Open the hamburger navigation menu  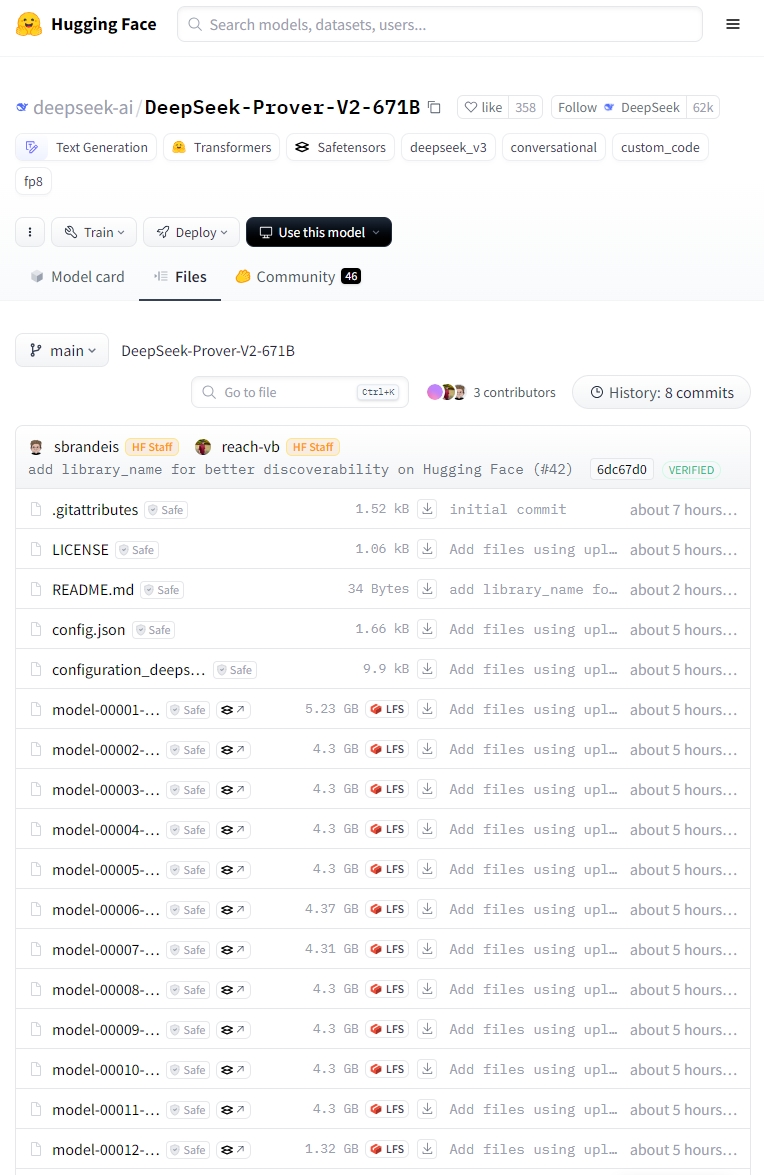point(733,25)
